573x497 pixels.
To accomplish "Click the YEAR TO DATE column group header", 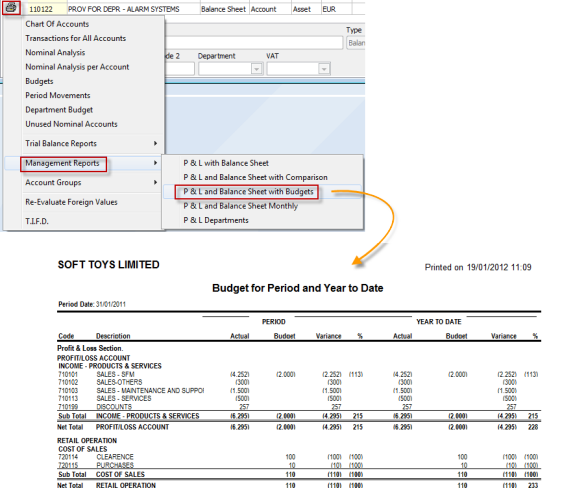I will (x=439, y=322).
